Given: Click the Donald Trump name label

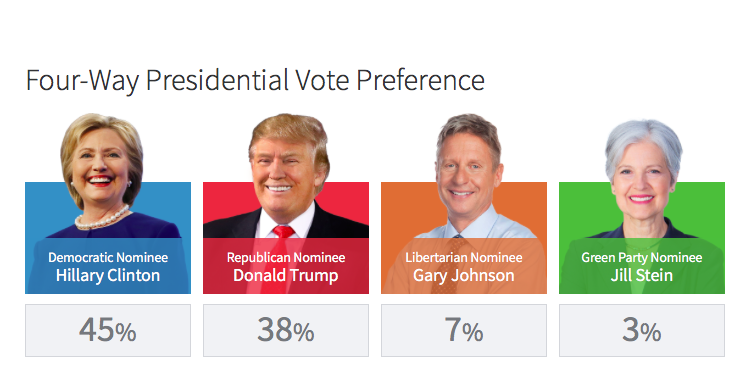Looking at the screenshot, I should 286,276.
